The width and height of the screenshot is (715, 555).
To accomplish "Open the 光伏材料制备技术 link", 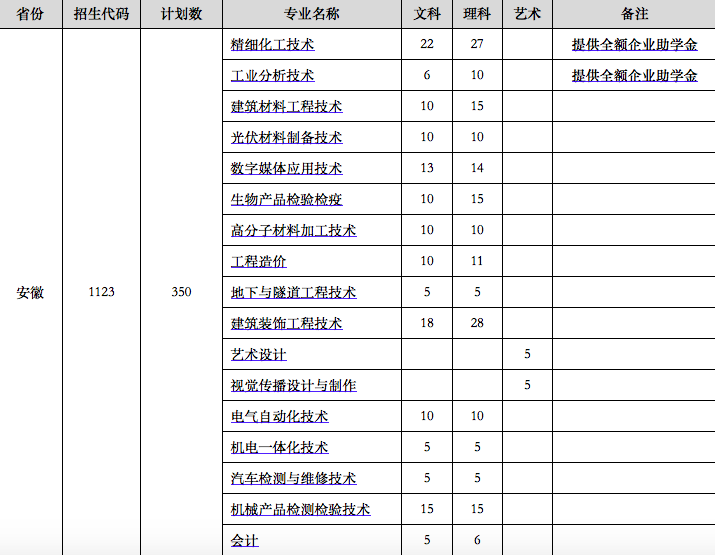I will point(286,137).
